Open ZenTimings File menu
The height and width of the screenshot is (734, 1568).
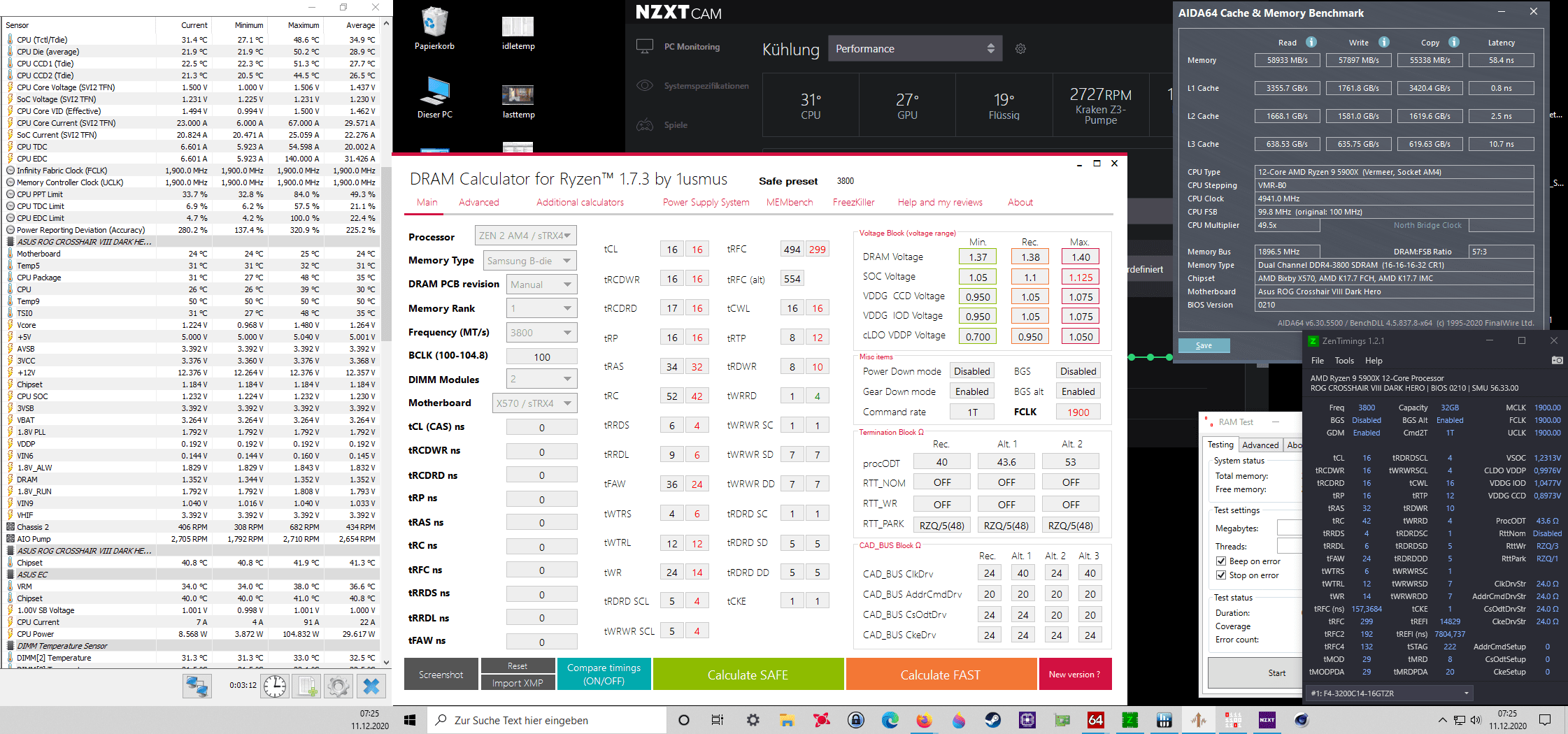coord(1318,361)
